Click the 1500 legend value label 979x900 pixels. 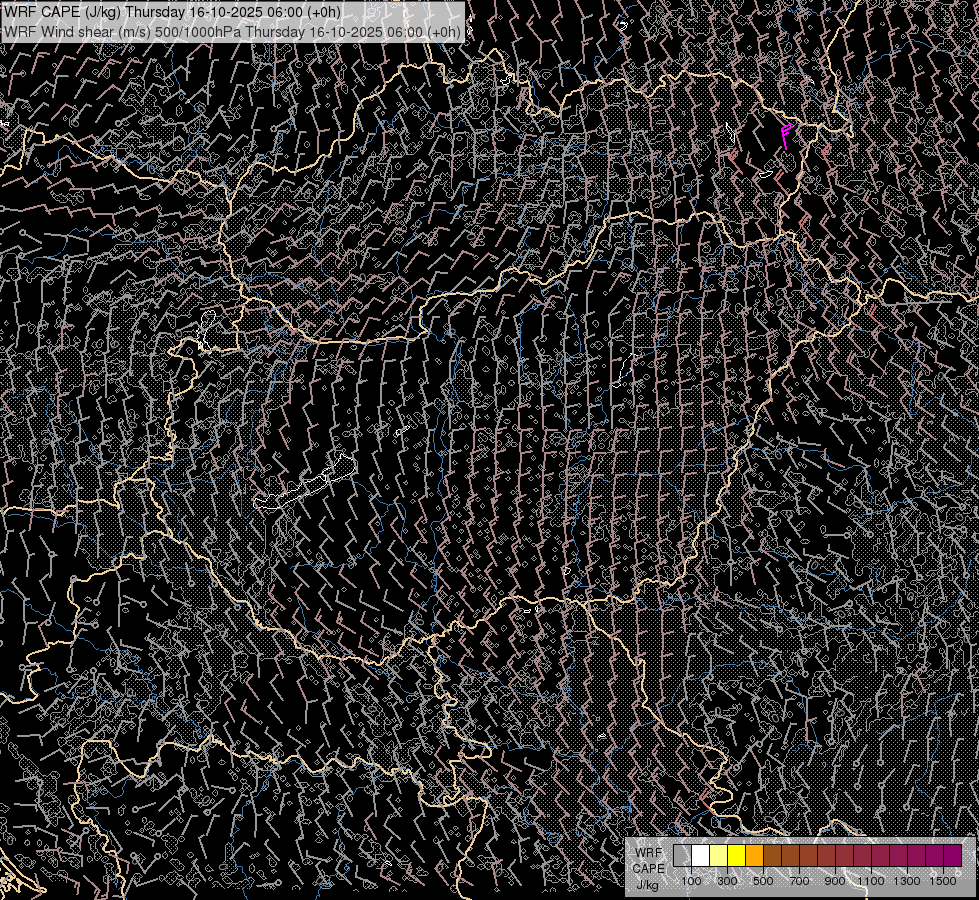pyautogui.click(x=943, y=881)
